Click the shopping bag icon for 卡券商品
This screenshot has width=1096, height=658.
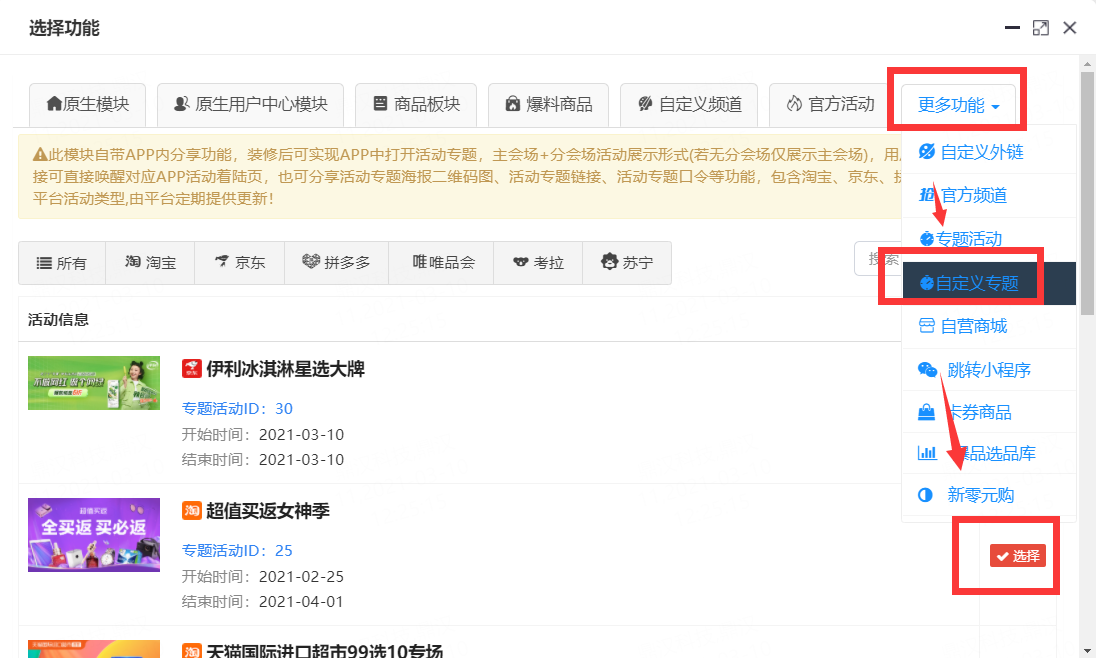click(x=926, y=412)
